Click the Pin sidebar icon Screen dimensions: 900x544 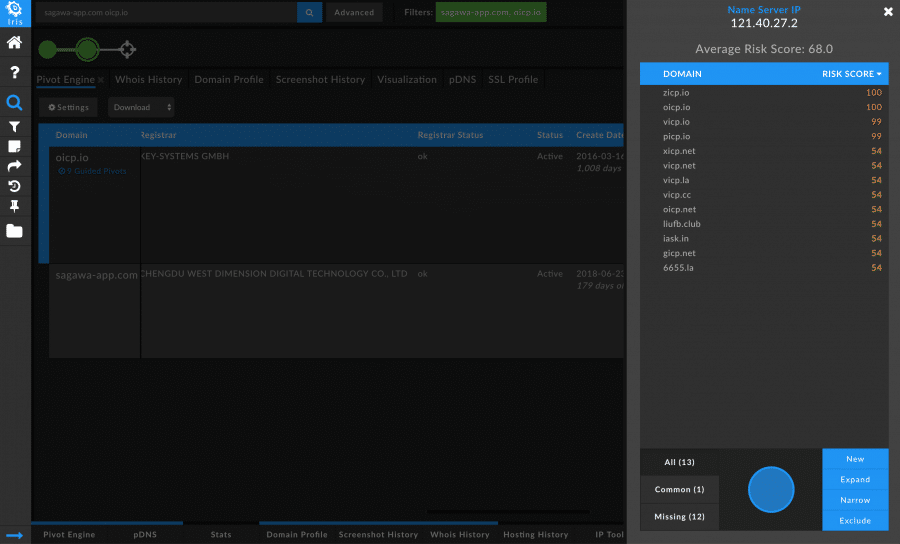click(14, 206)
